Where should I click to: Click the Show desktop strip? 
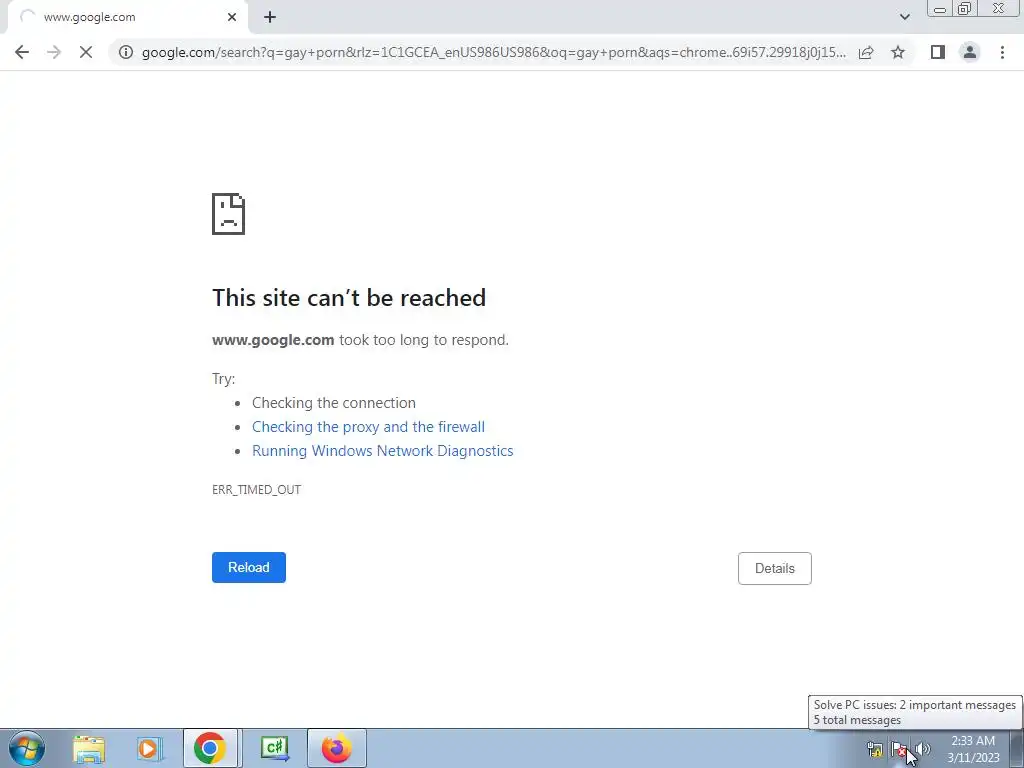[1017, 748]
